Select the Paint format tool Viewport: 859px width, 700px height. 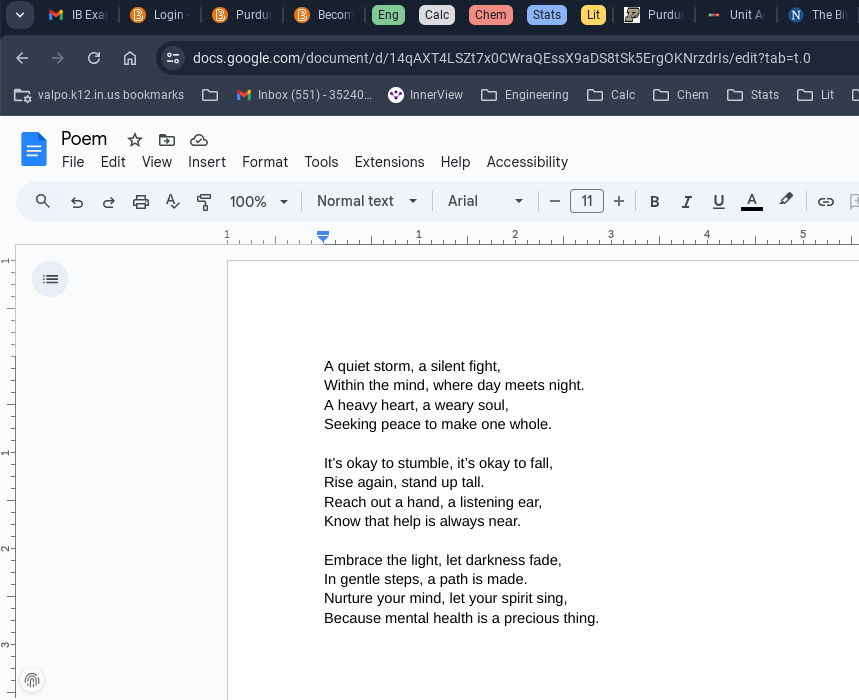(x=204, y=202)
